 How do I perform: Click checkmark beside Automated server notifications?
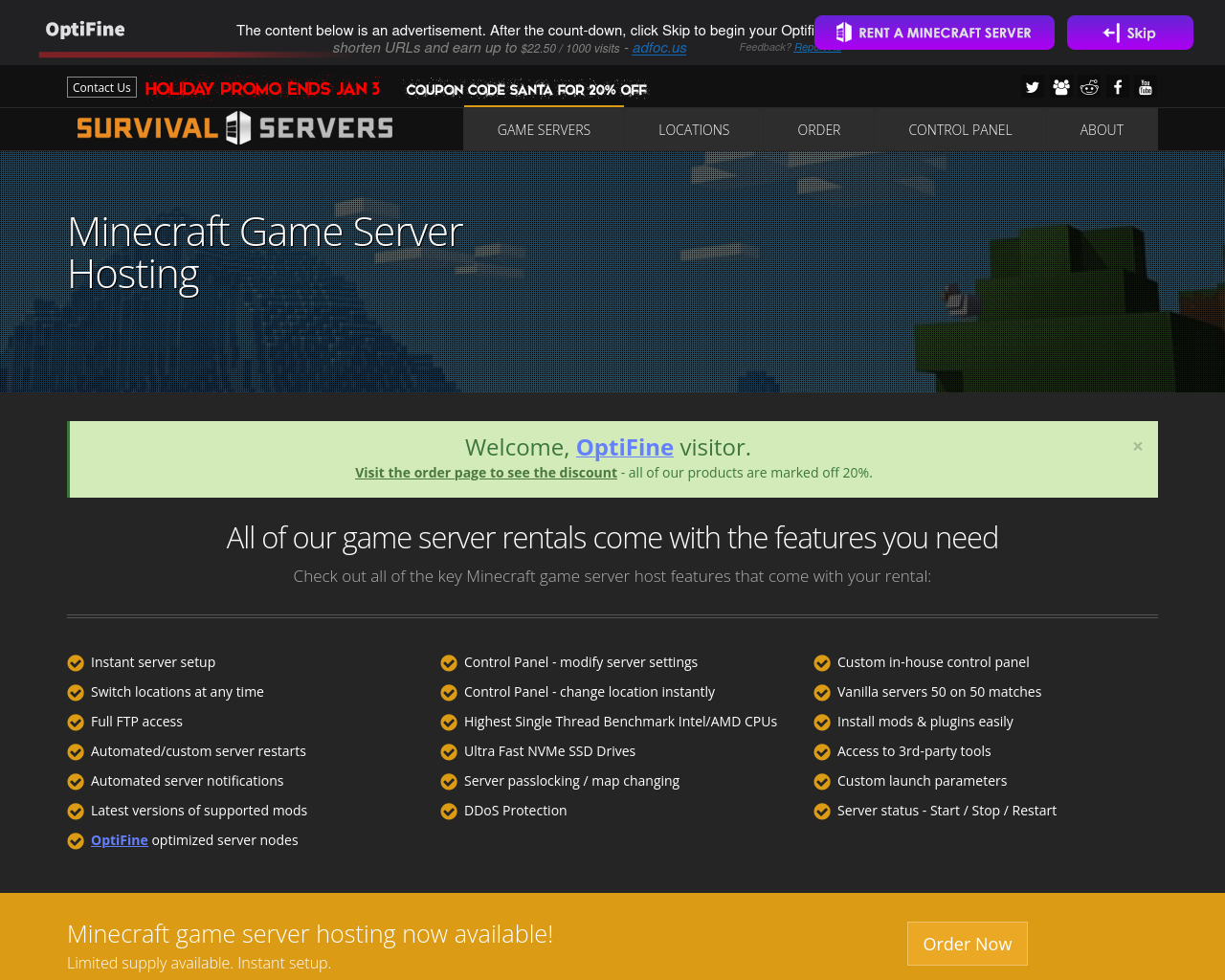[x=76, y=782]
